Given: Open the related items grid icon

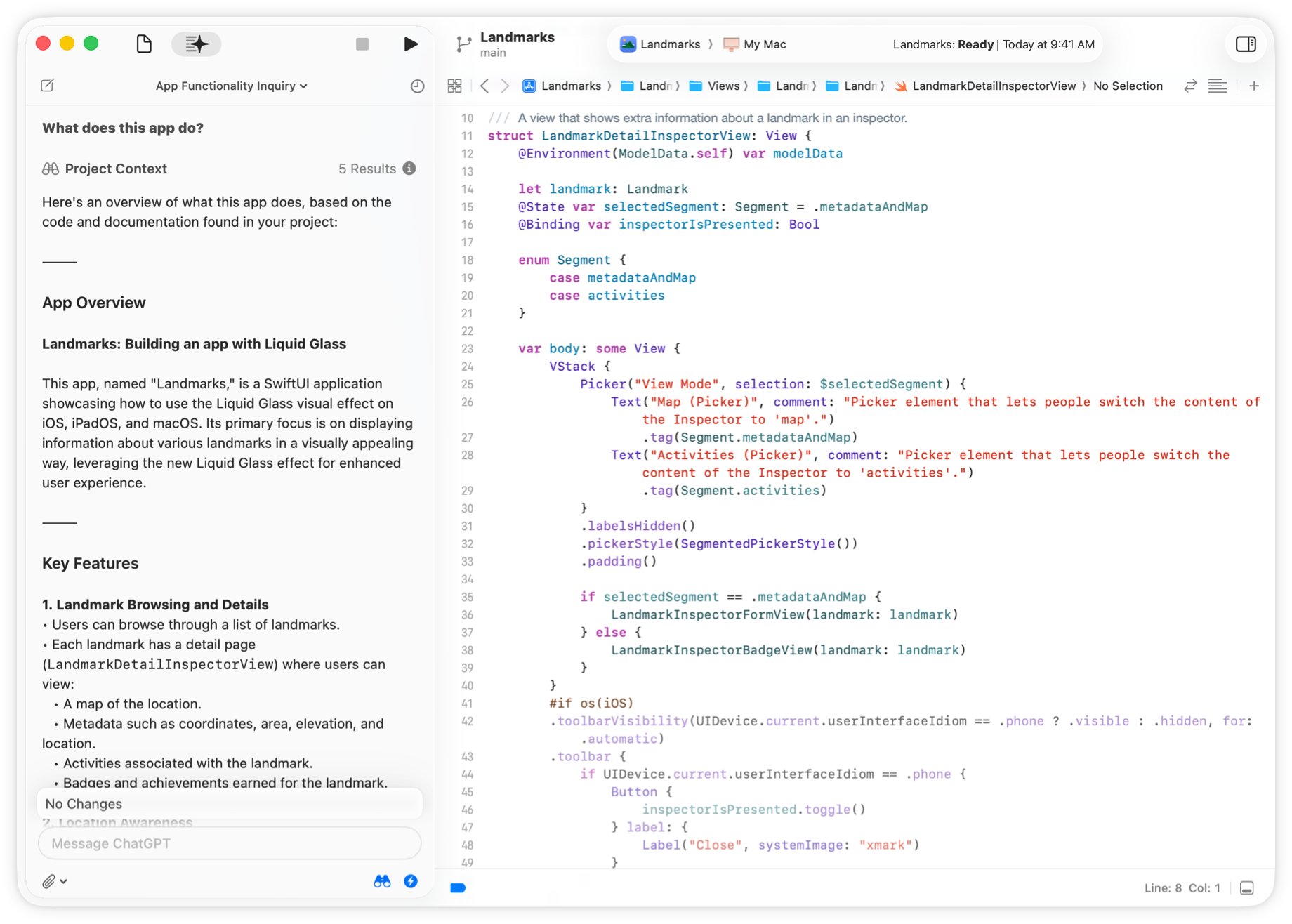Looking at the screenshot, I should pos(454,85).
